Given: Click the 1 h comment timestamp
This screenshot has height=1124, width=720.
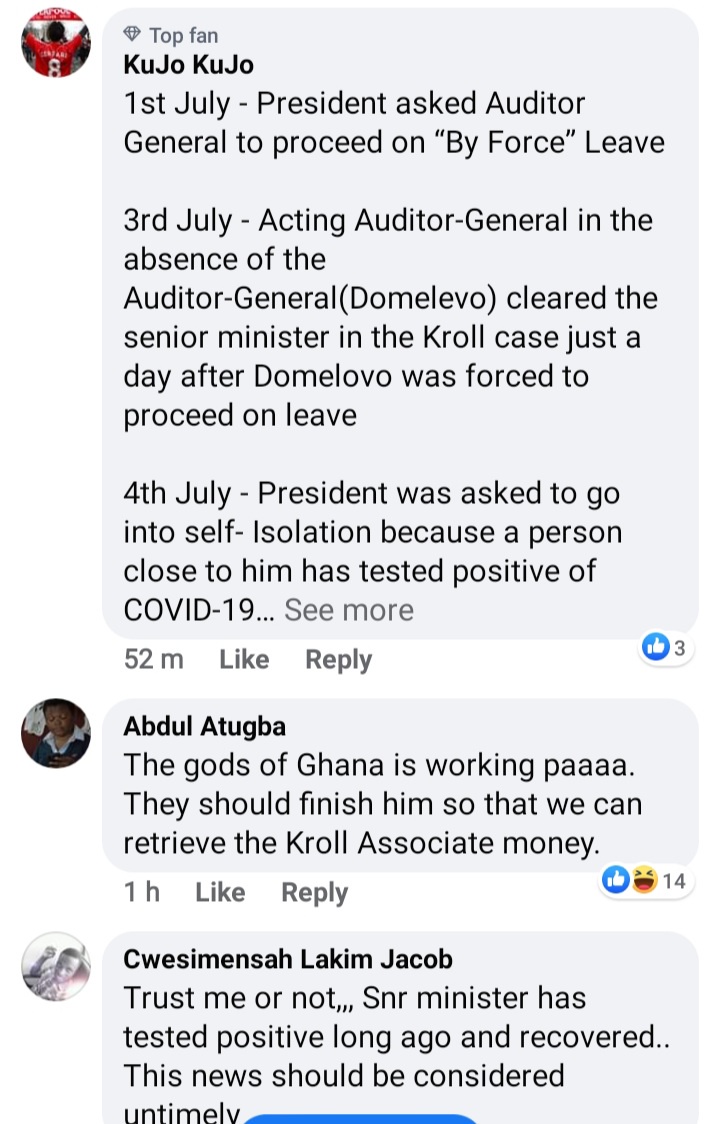Looking at the screenshot, I should pyautogui.click(x=142, y=892).
